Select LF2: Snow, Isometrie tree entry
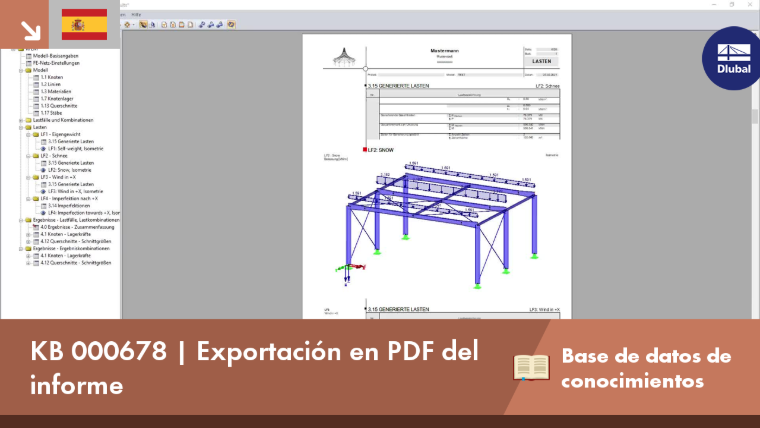 click(x=70, y=170)
